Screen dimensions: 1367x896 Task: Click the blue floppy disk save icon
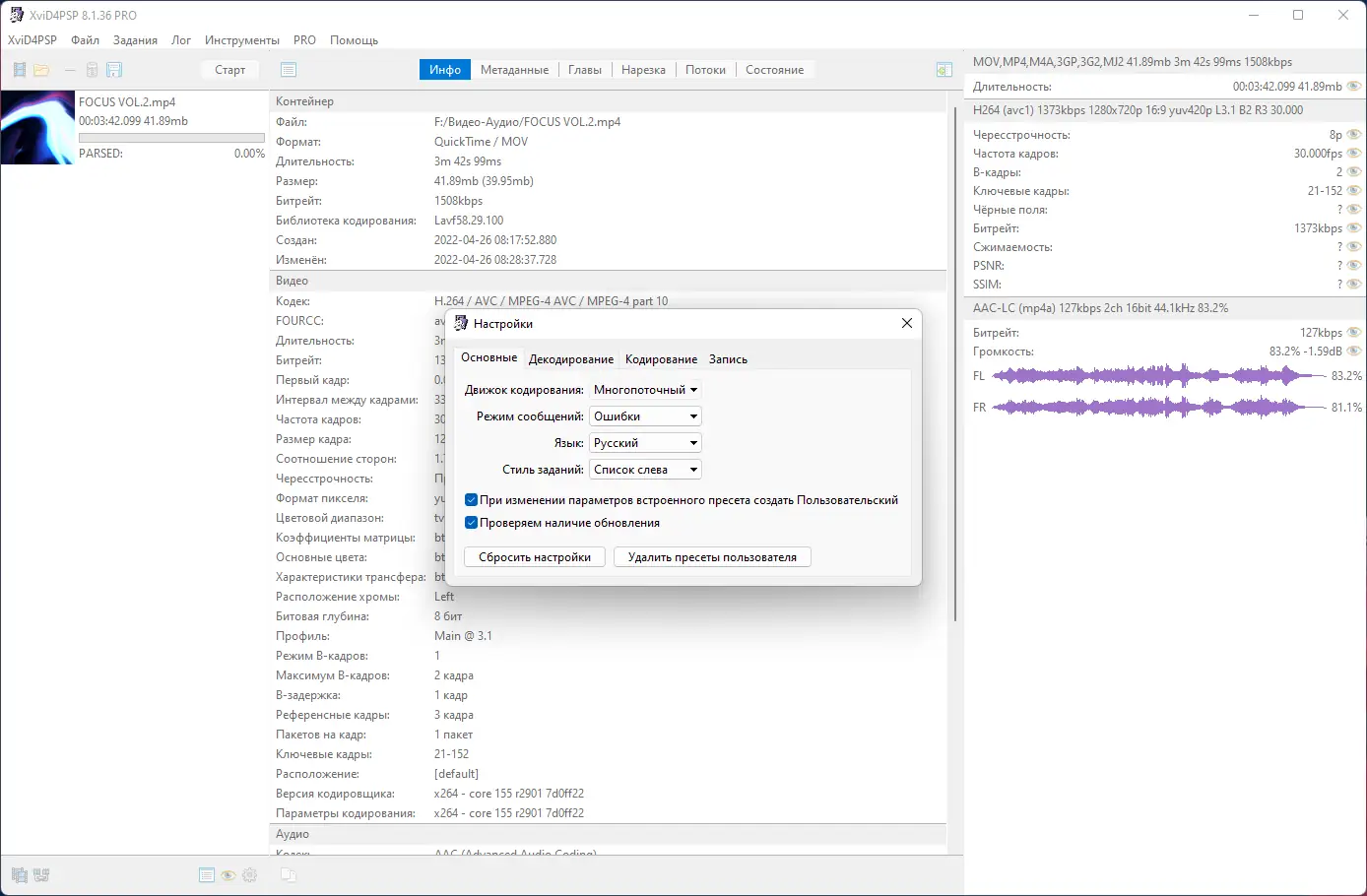pyautogui.click(x=114, y=70)
